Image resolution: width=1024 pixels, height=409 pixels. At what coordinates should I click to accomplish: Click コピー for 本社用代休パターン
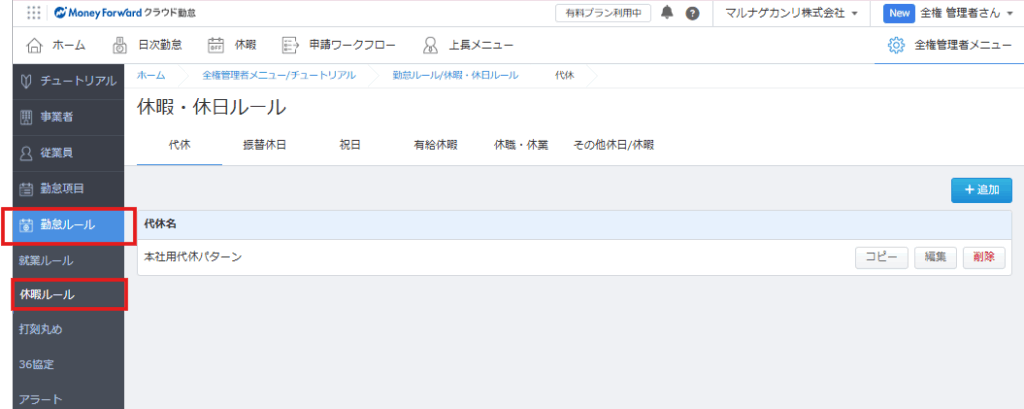(881, 257)
